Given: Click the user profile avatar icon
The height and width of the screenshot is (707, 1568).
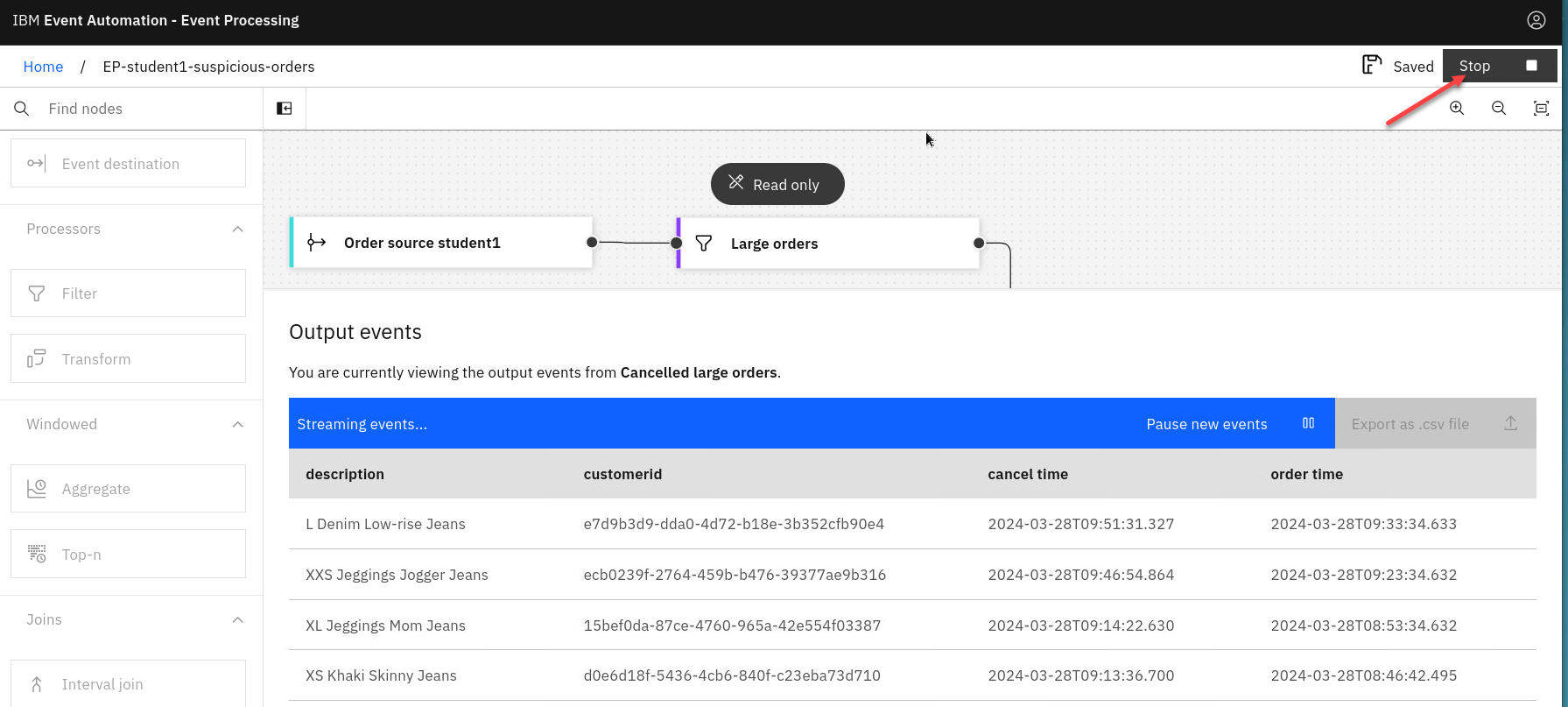Looking at the screenshot, I should coord(1536,20).
